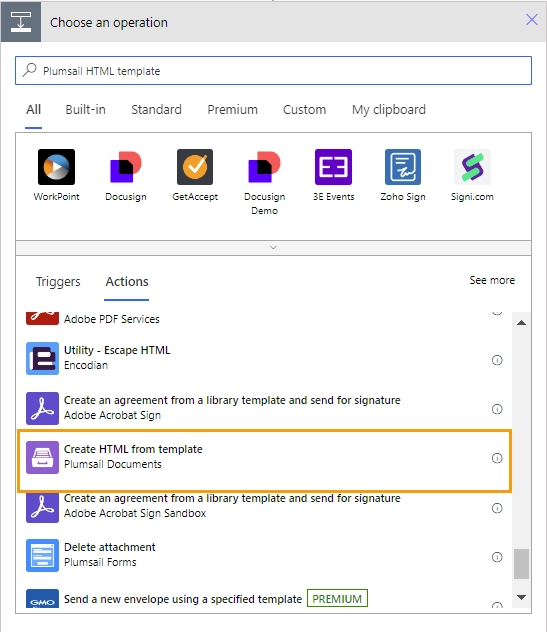Click the search connectors input field
This screenshot has width=547, height=632.
pos(273,71)
